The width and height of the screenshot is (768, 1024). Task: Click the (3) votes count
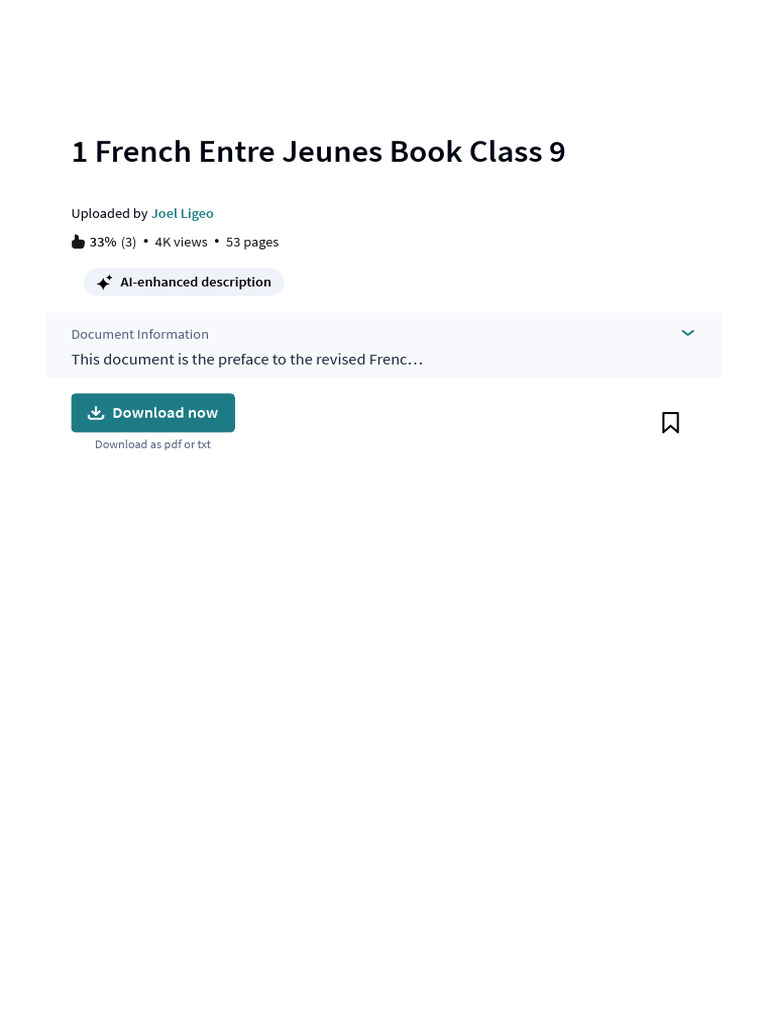(128, 242)
